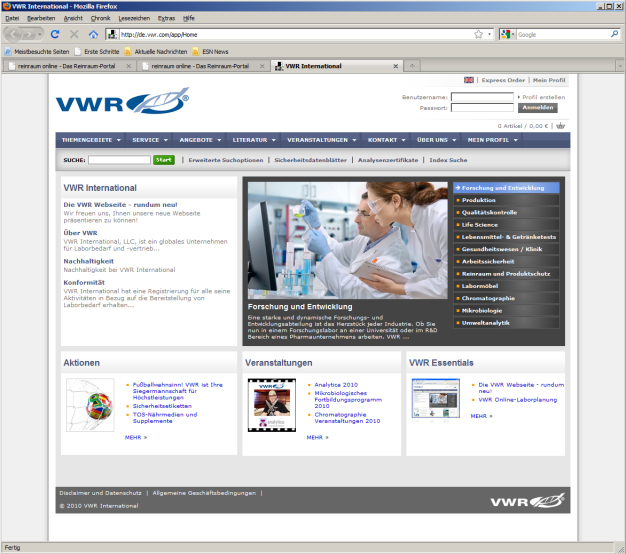626x554 pixels.
Task: Select Reinraum und Produktschutz topic
Action: [x=506, y=274]
